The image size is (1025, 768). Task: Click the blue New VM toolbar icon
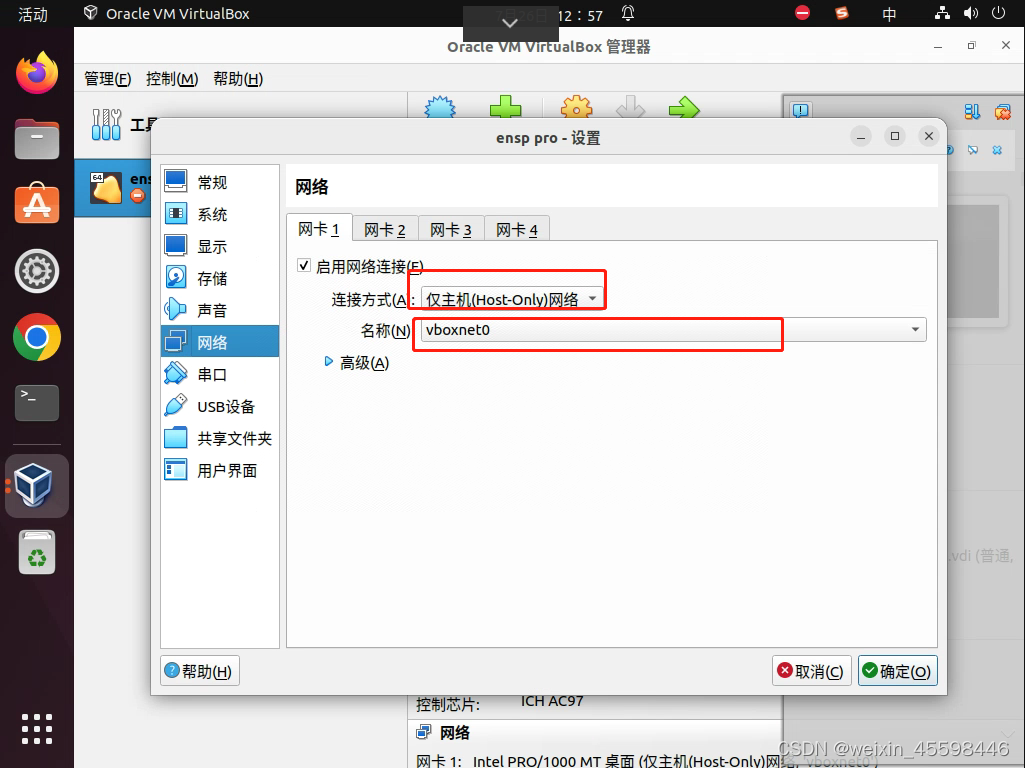point(440,107)
